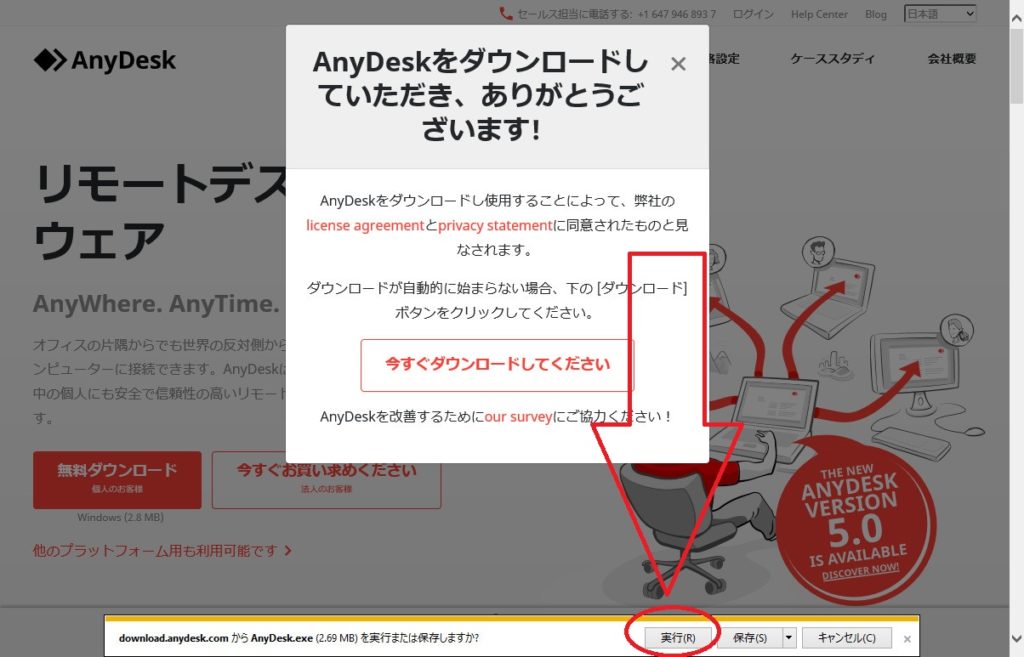Click the vertical scrollbar thumb

(1016, 65)
